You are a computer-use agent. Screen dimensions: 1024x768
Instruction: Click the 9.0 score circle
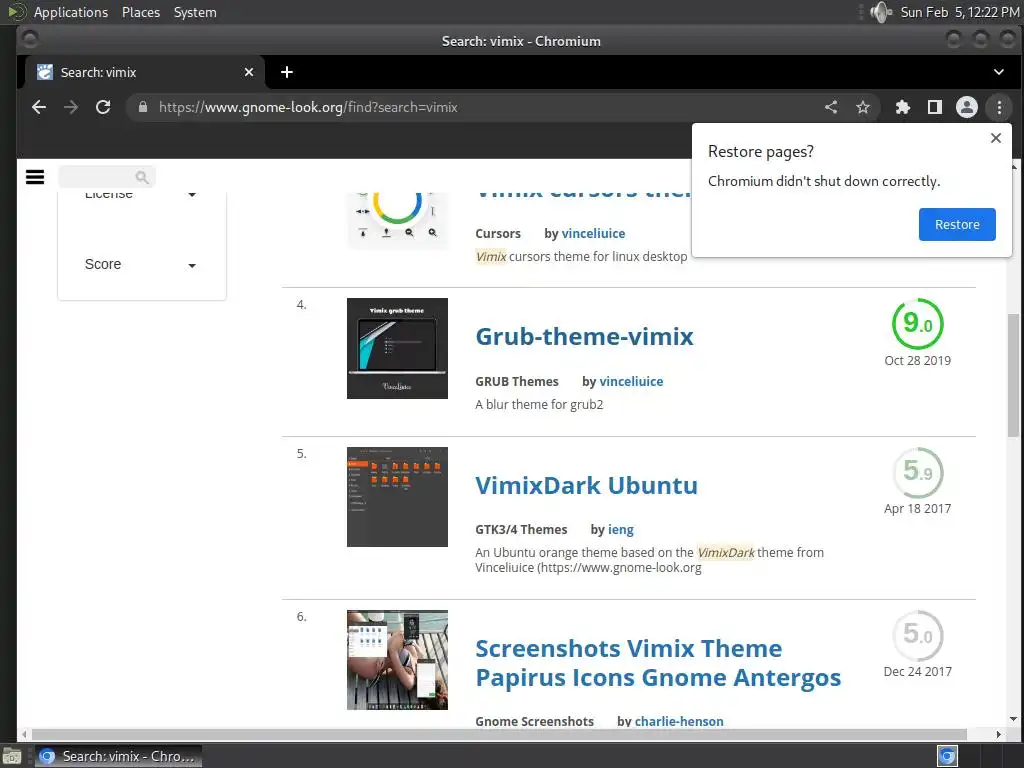[918, 324]
